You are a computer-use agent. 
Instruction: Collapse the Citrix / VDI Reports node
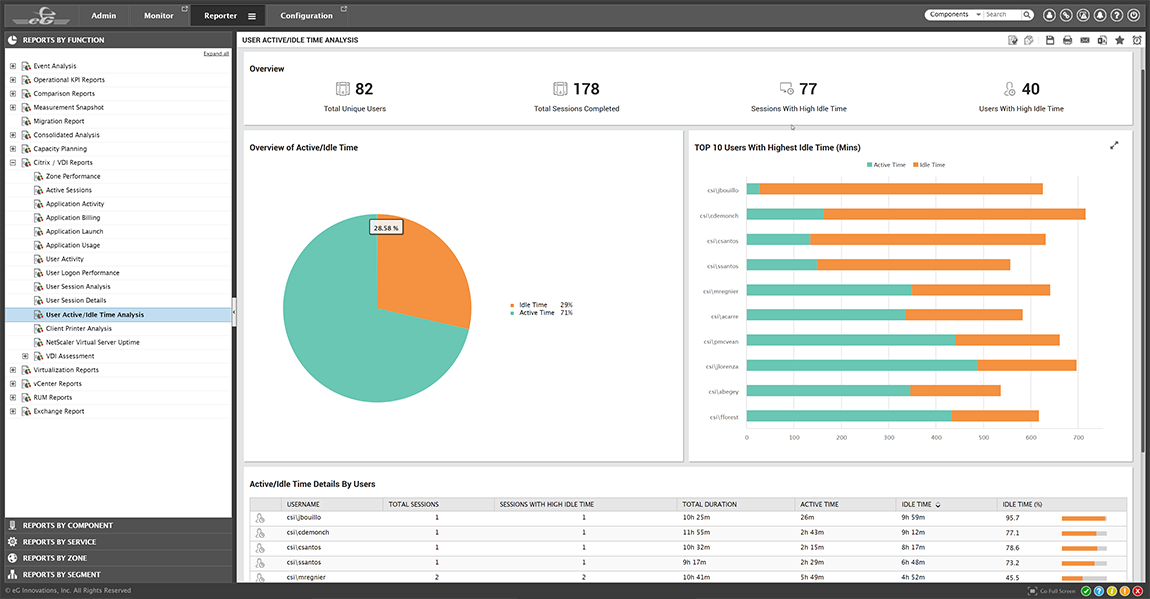pyautogui.click(x=12, y=162)
